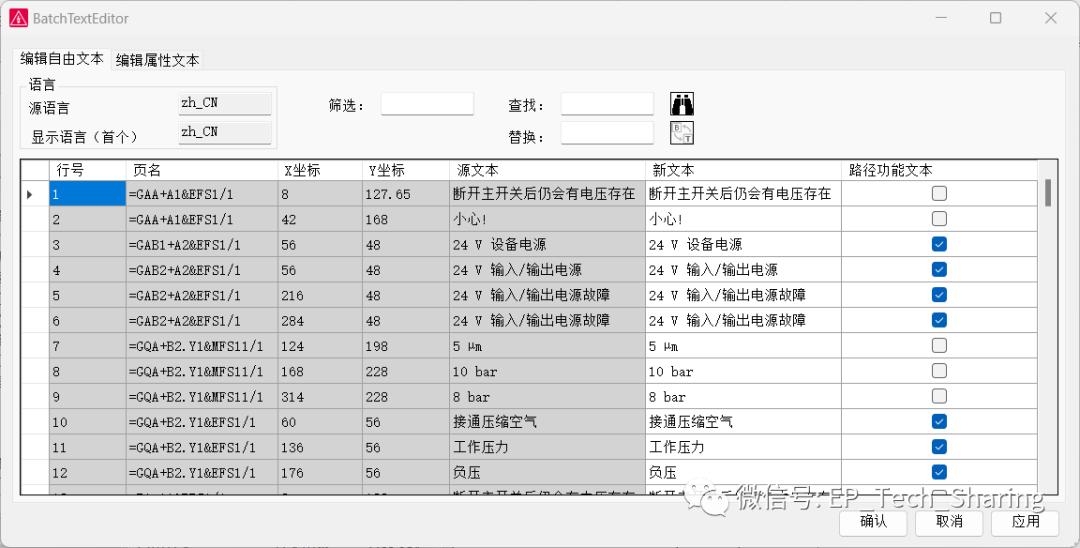Toggle 路径功能文本 checkbox for 小心! row
Screen dimensions: 1080x548
[939, 219]
